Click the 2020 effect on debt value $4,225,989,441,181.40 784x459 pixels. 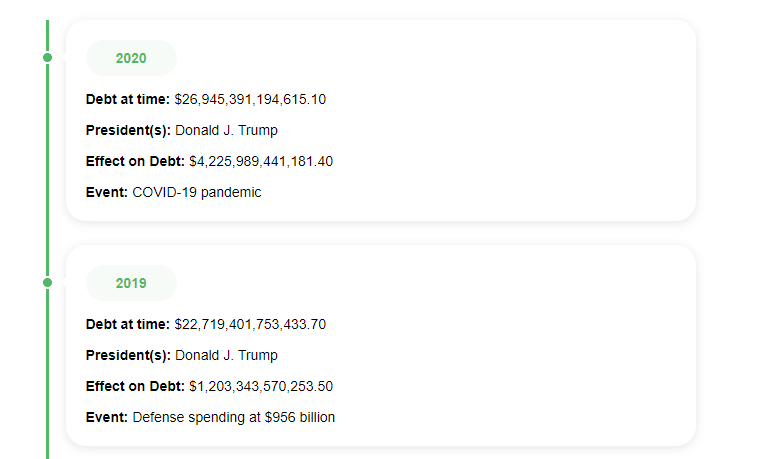tap(261, 162)
